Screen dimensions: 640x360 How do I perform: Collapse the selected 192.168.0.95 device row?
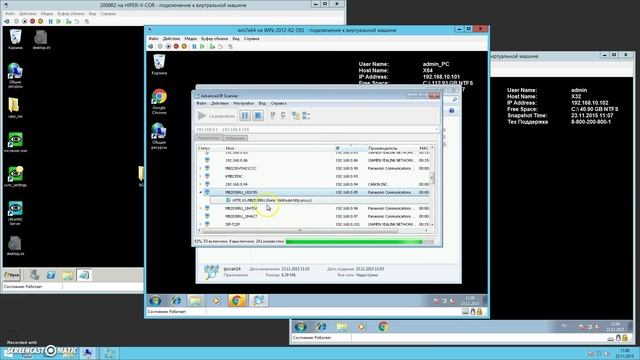pyautogui.click(x=200, y=192)
